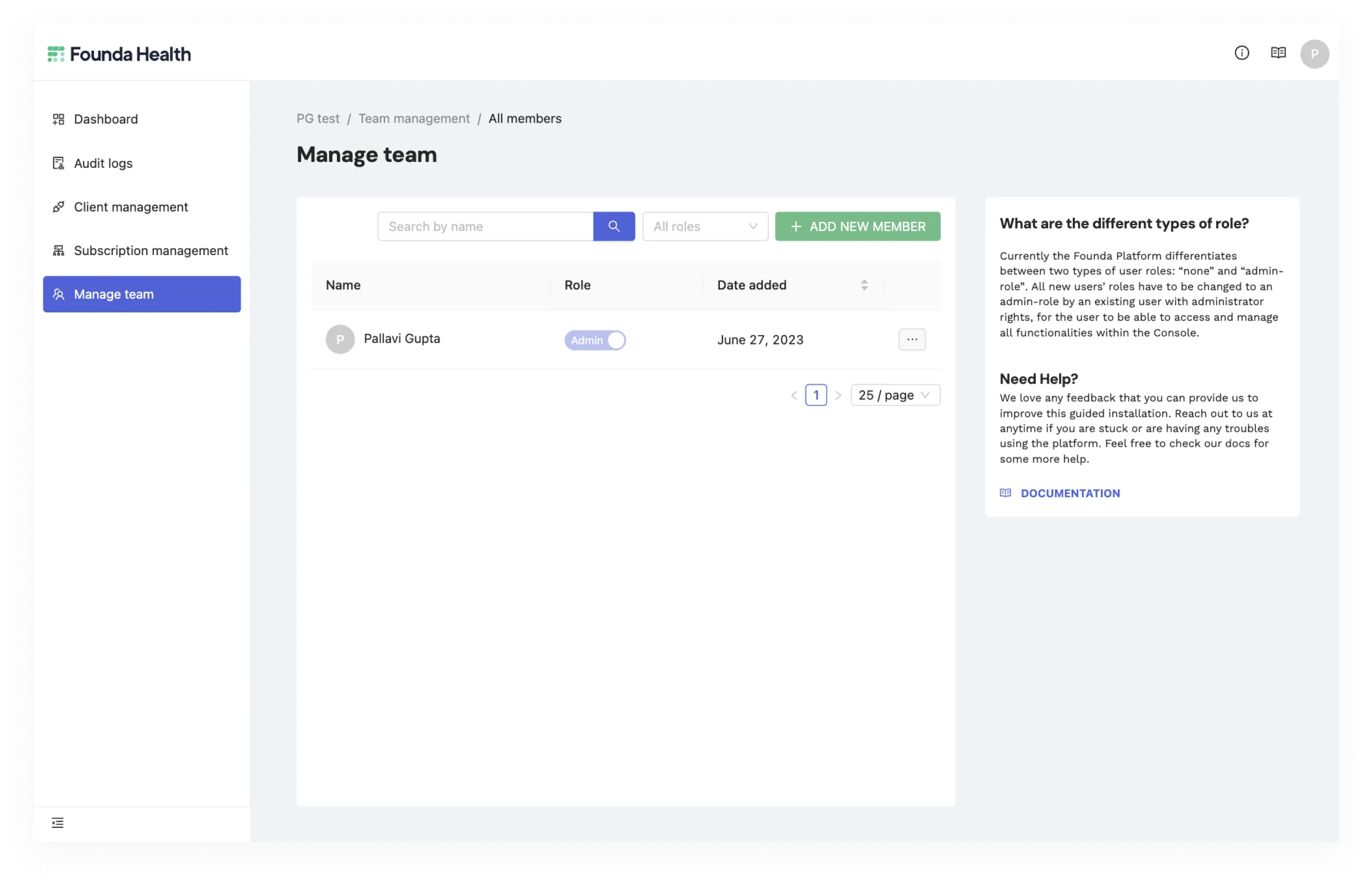This screenshot has width=1372, height=883.
Task: Click the blue search magnifier button
Action: coord(613,226)
